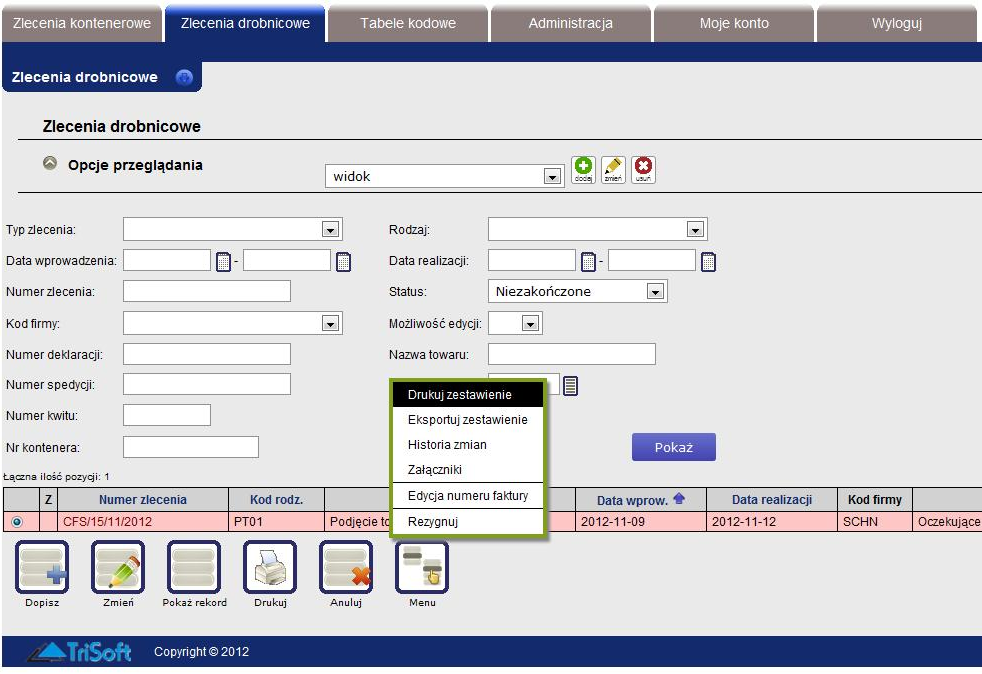
Task: Click the Nr kontenera input field
Action: tap(191, 447)
